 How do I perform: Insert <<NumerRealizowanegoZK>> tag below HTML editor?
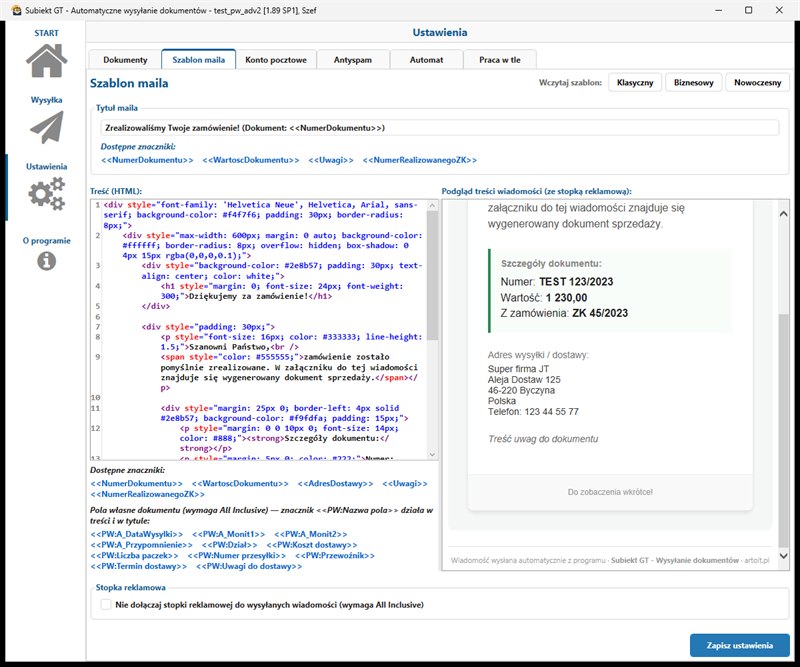coord(147,494)
